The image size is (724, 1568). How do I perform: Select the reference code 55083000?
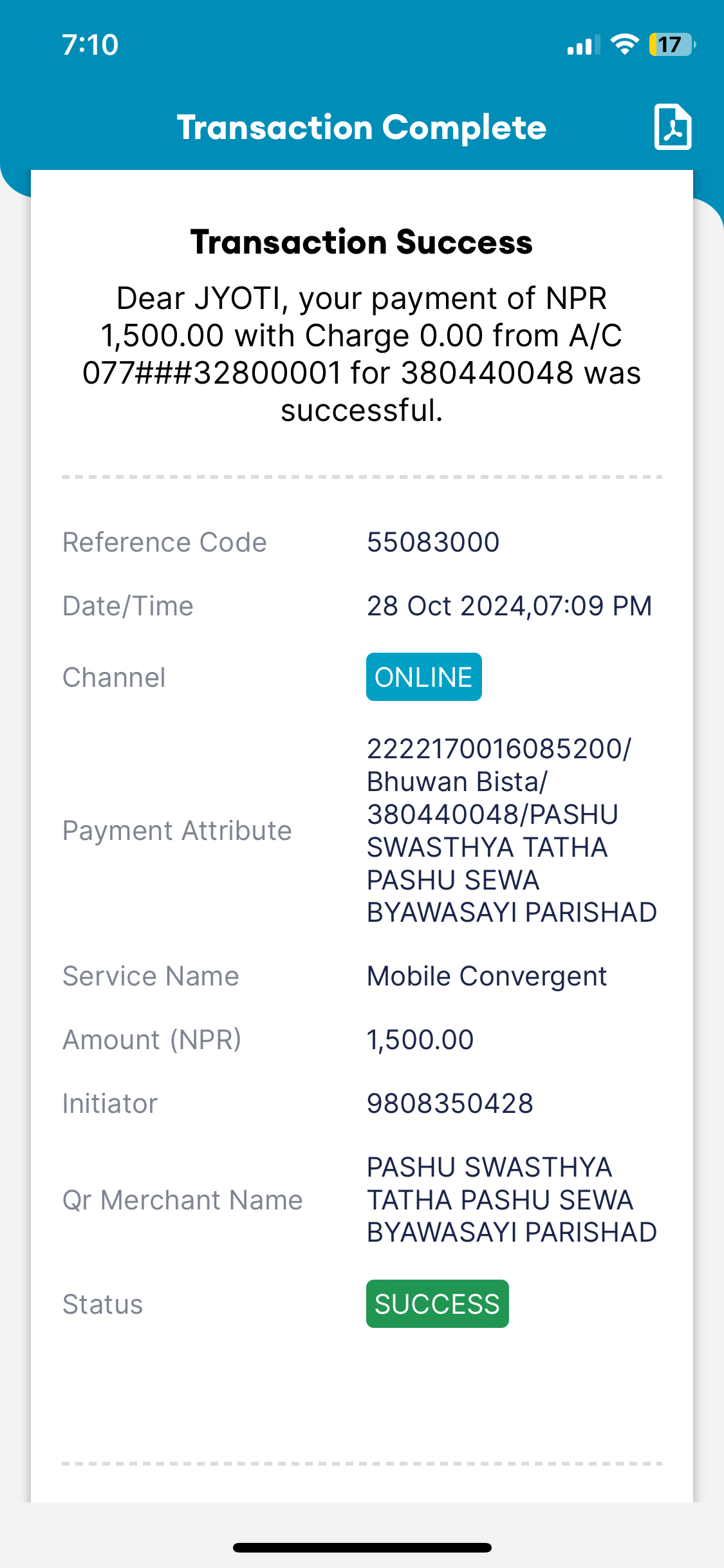tap(433, 542)
